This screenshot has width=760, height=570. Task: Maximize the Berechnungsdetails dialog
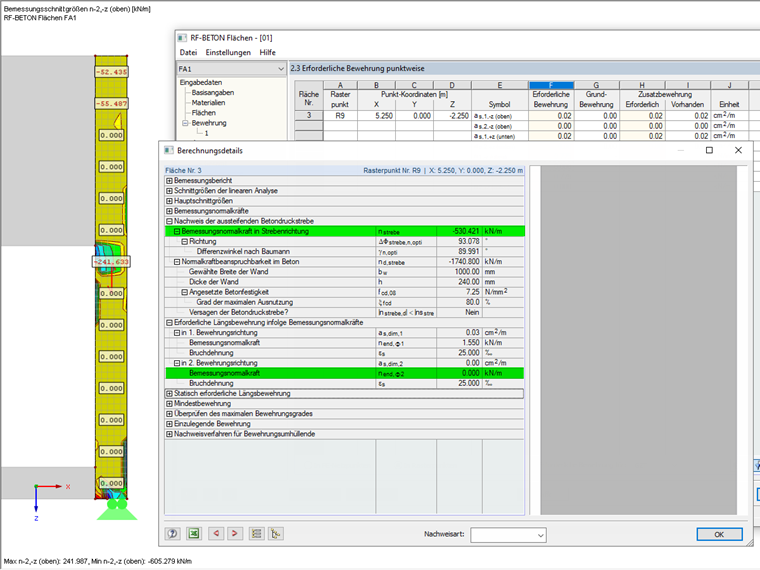[x=709, y=150]
